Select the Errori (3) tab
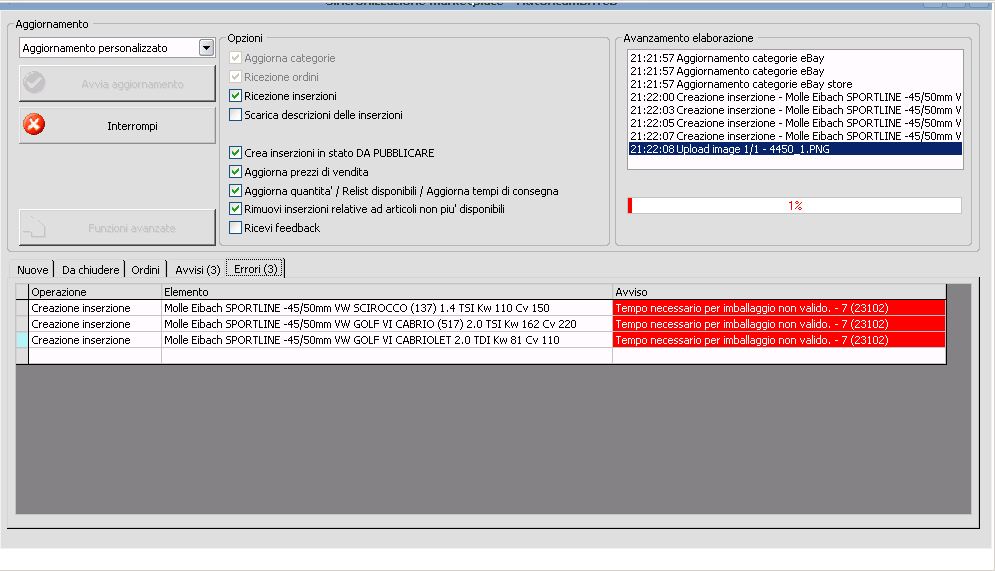The image size is (995, 571). [x=256, y=269]
